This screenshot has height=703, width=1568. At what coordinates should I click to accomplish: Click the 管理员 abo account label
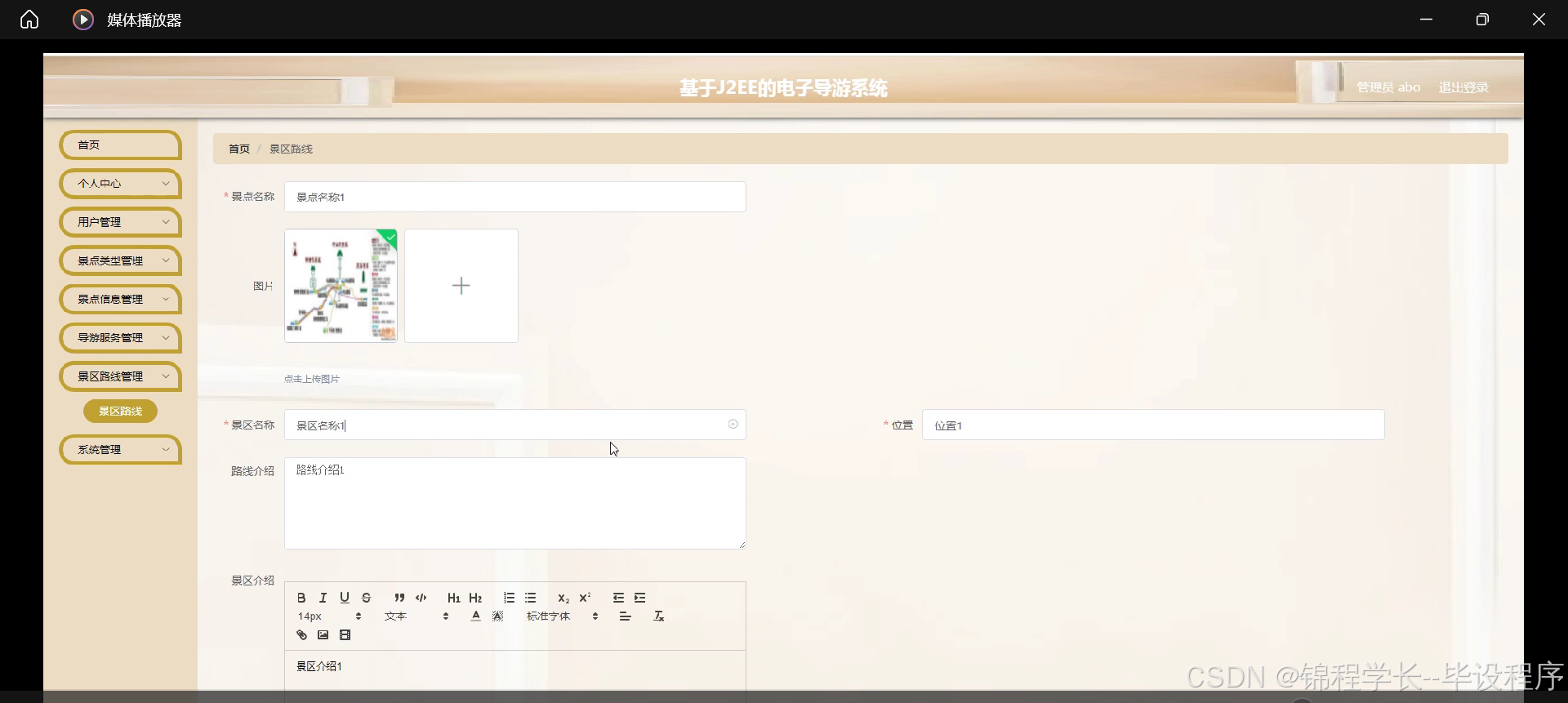[1388, 87]
